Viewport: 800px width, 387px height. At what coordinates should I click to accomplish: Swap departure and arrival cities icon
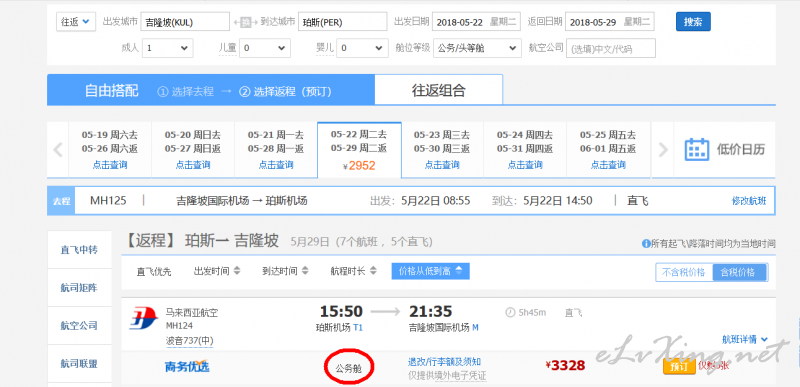[x=246, y=22]
